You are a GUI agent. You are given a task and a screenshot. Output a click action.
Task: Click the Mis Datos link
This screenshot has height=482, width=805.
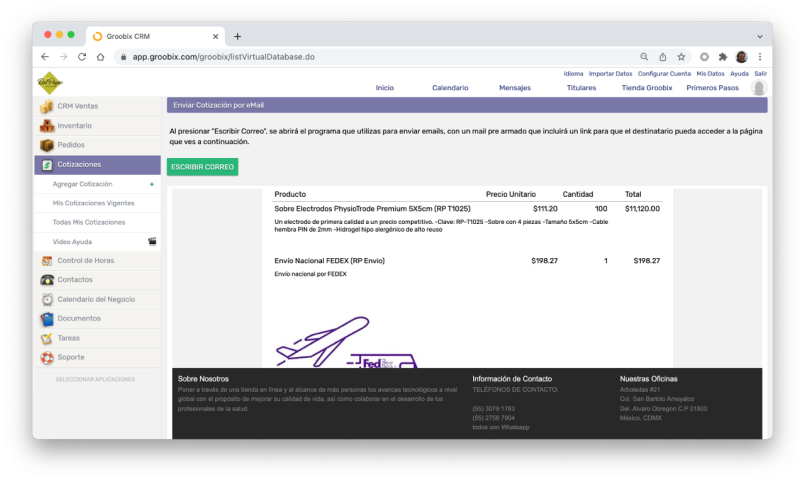[711, 74]
